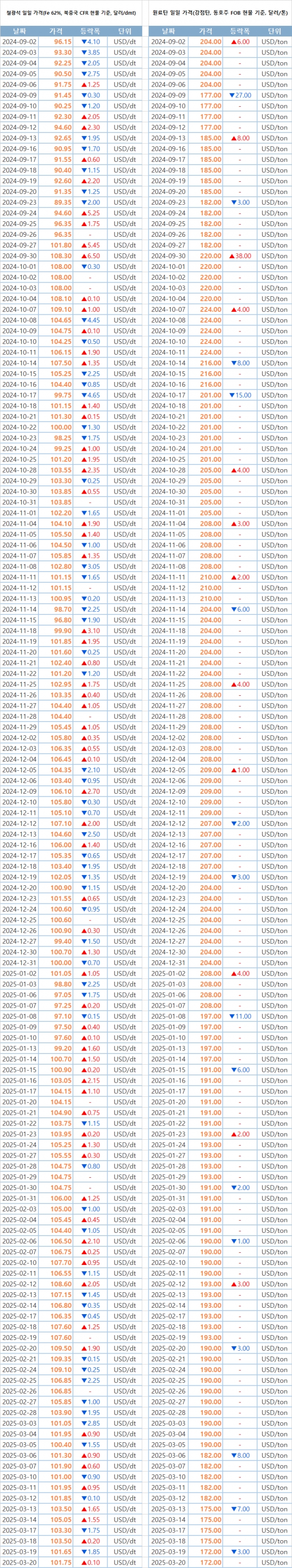This screenshot has width=292, height=1568.
Task: Click the ▼27.00 drop arrow on 2024-09-09
Action: 239,96
